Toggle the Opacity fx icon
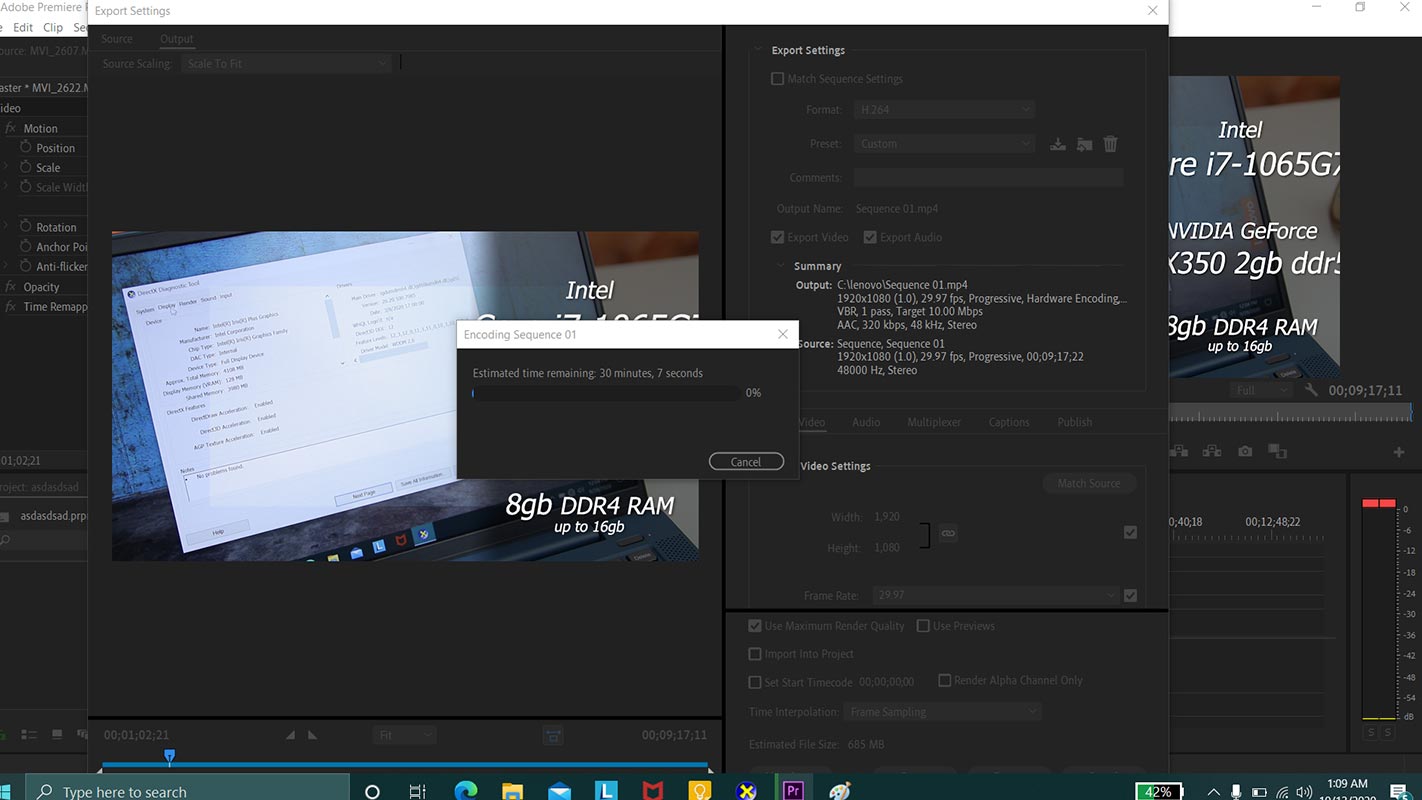Screen dimensions: 1422x800 [x=10, y=287]
